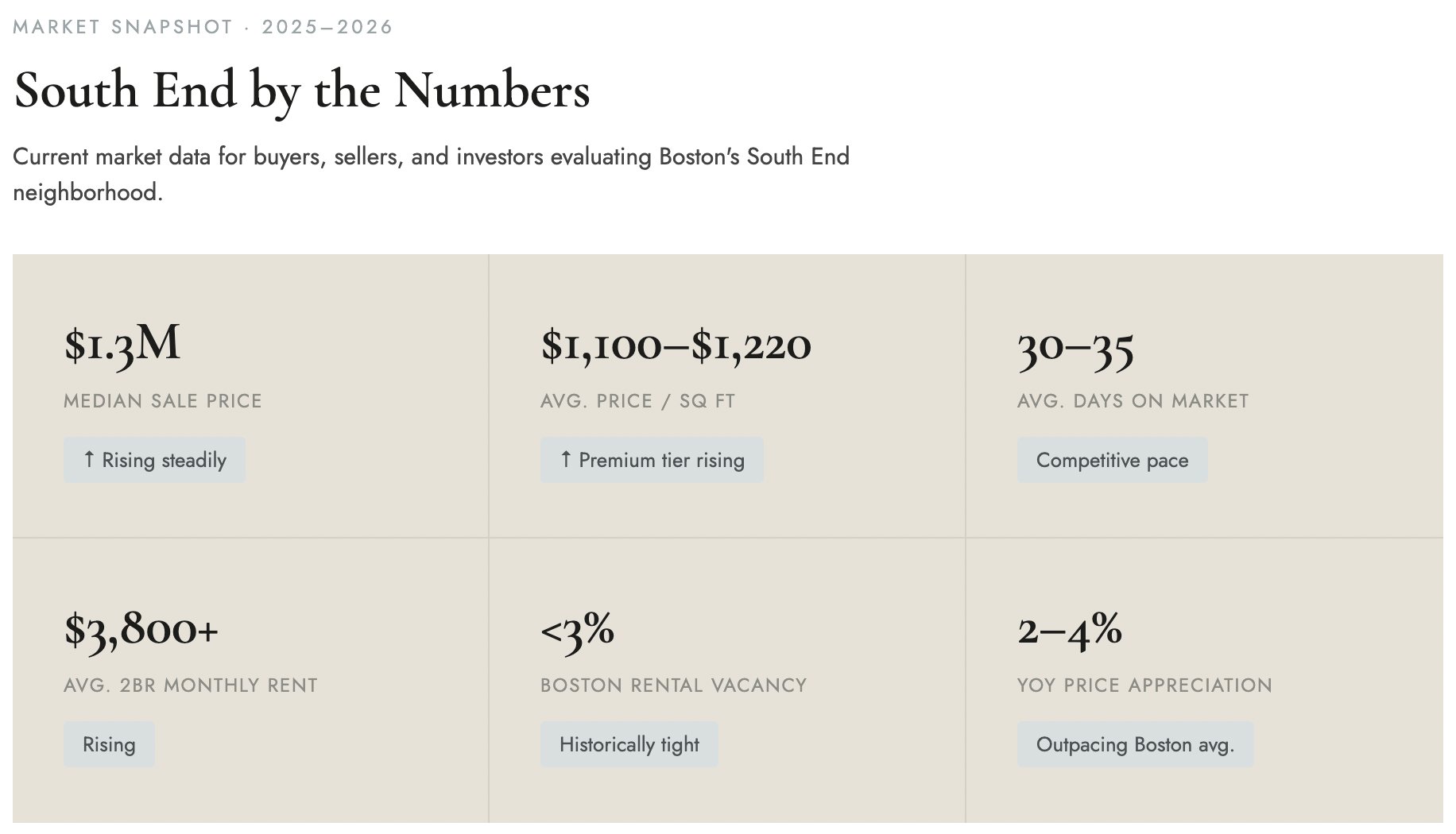Click the Median Sale Price label
This screenshot has height=834, width=1456.
[163, 400]
